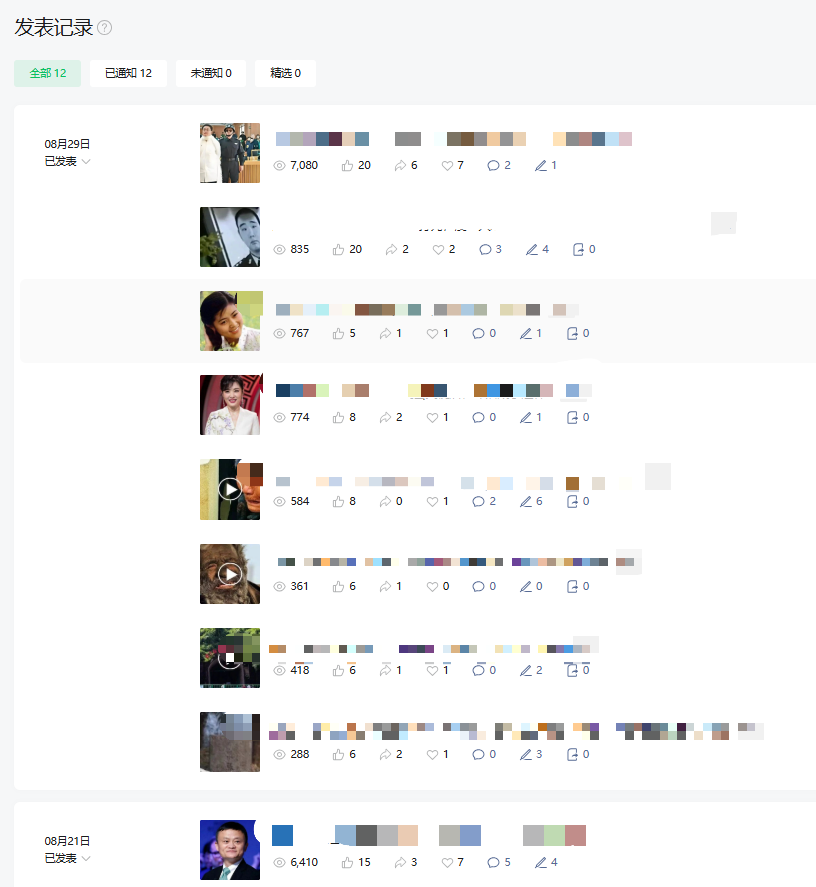The width and height of the screenshot is (816, 887).
Task: Click the views eye icon showing 7,080
Action: pyautogui.click(x=279, y=165)
